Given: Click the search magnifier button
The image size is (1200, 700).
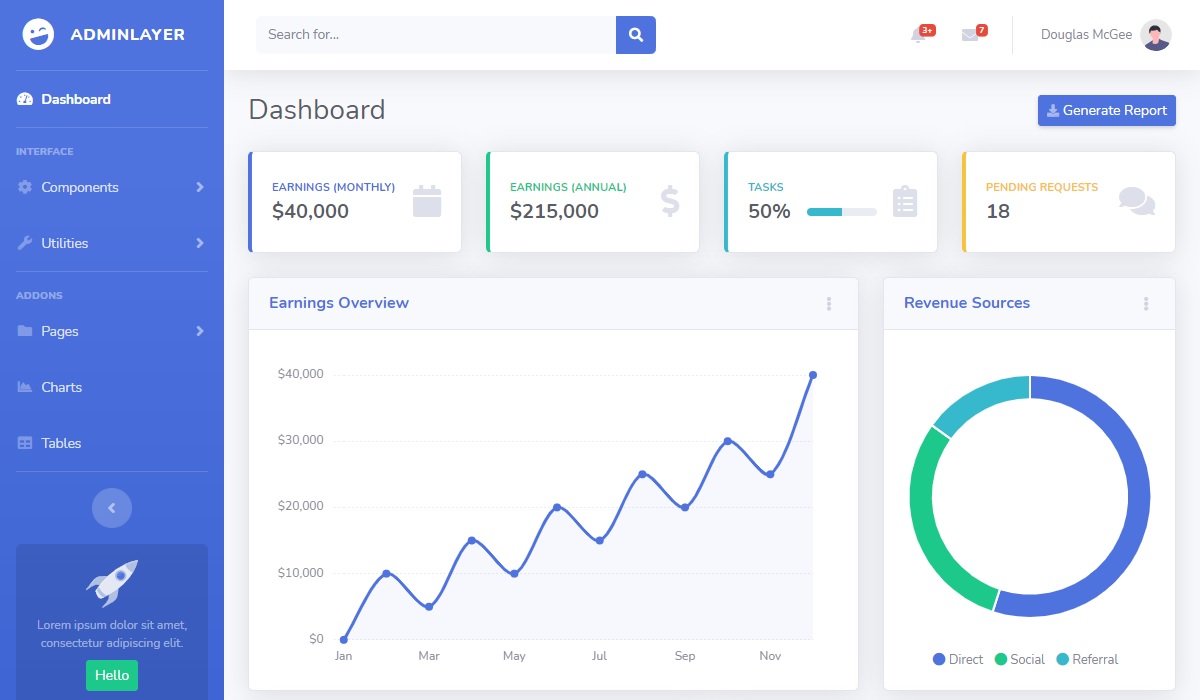Looking at the screenshot, I should point(635,35).
